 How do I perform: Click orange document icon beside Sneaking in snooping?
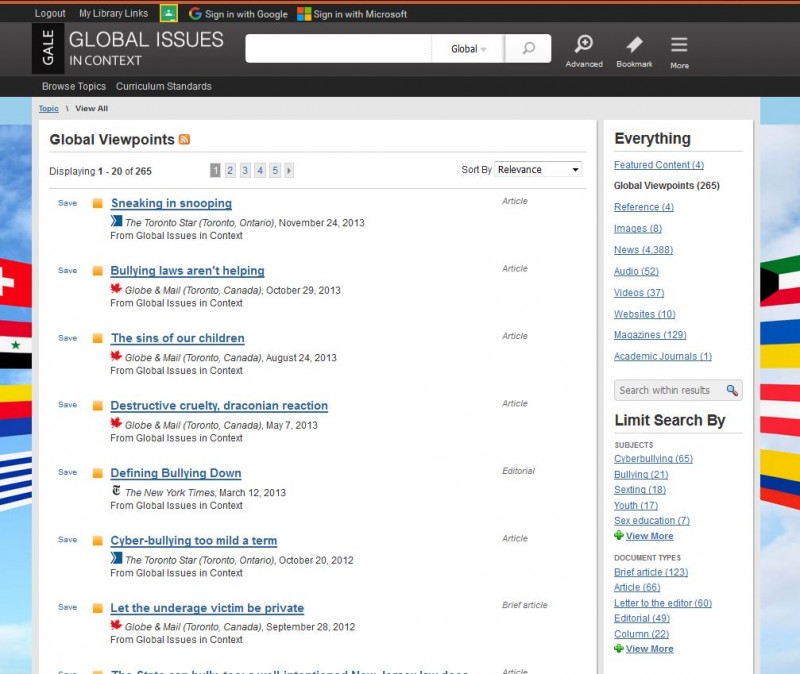[97, 204]
